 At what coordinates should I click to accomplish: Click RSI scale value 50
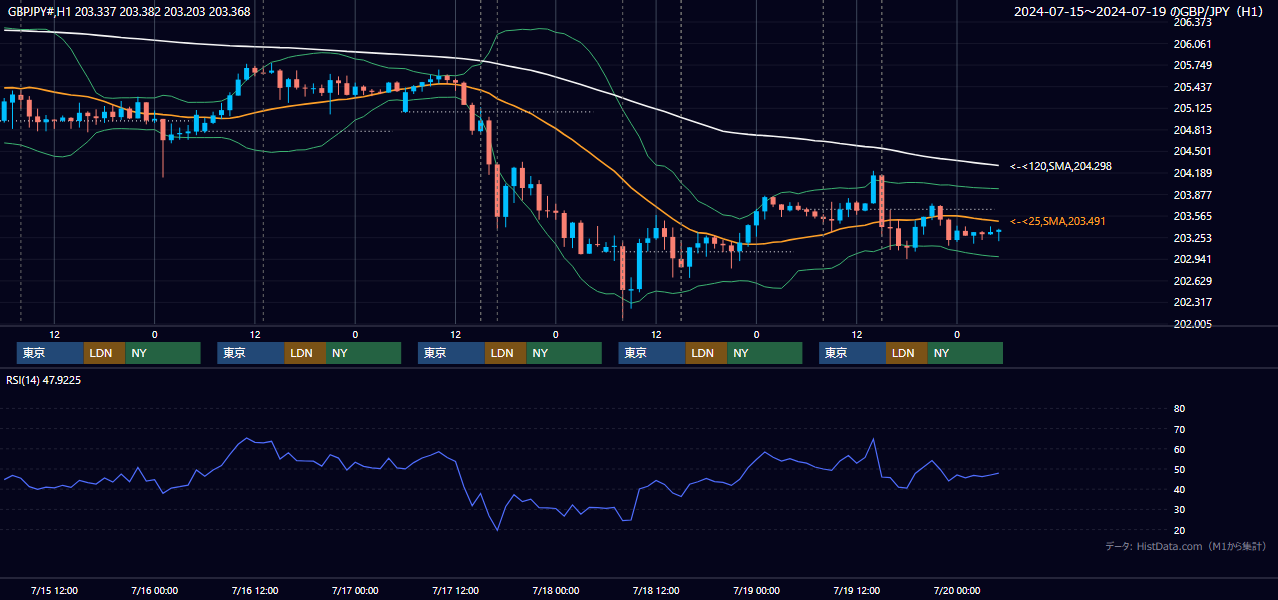tap(1179, 469)
